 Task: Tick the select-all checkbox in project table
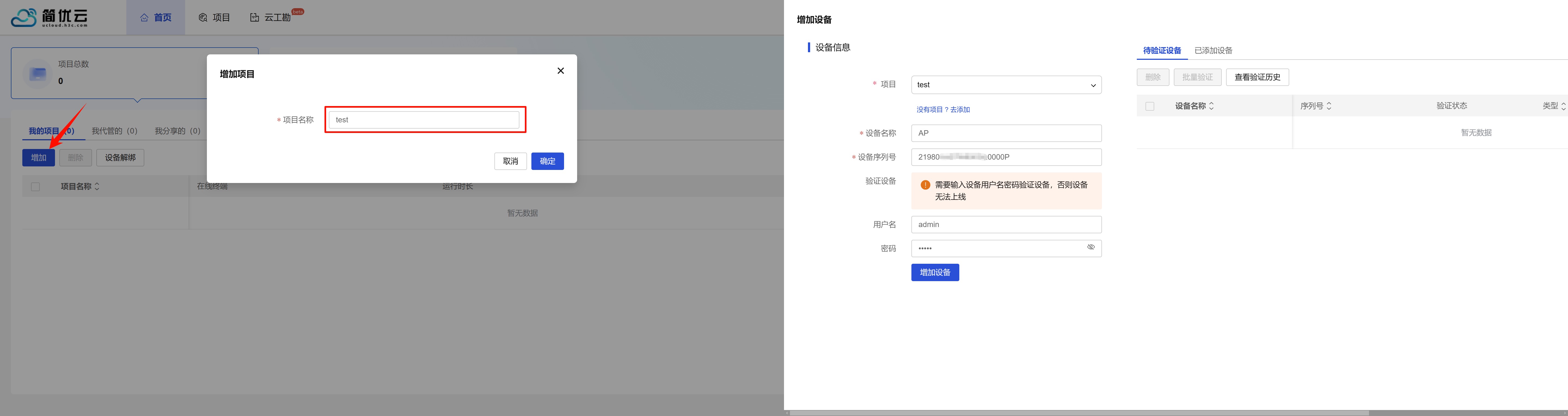[x=35, y=187]
